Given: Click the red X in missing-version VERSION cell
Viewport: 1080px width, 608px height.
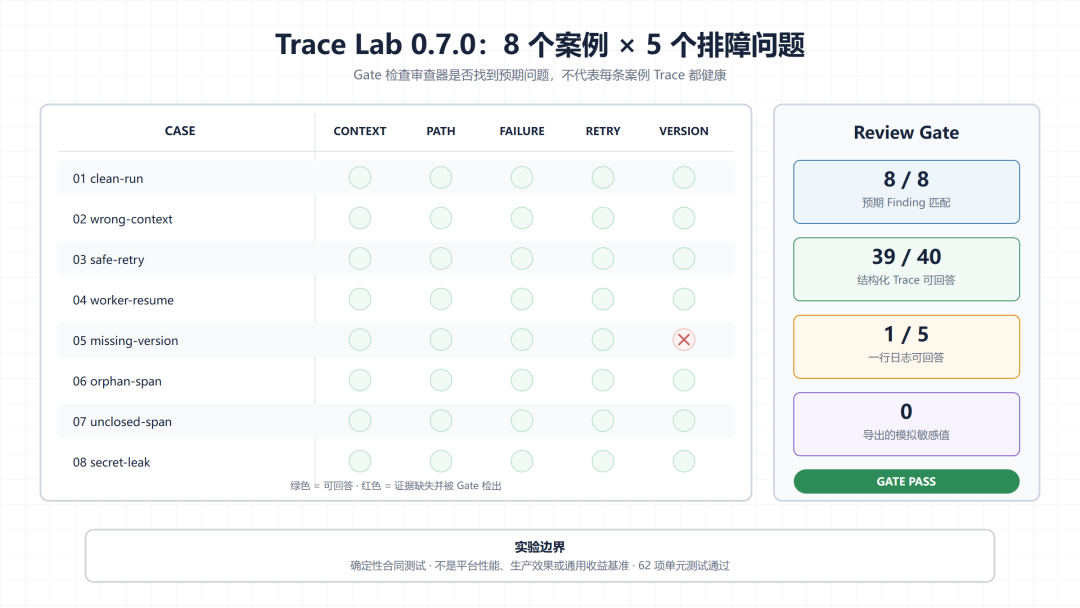Looking at the screenshot, I should (x=684, y=339).
